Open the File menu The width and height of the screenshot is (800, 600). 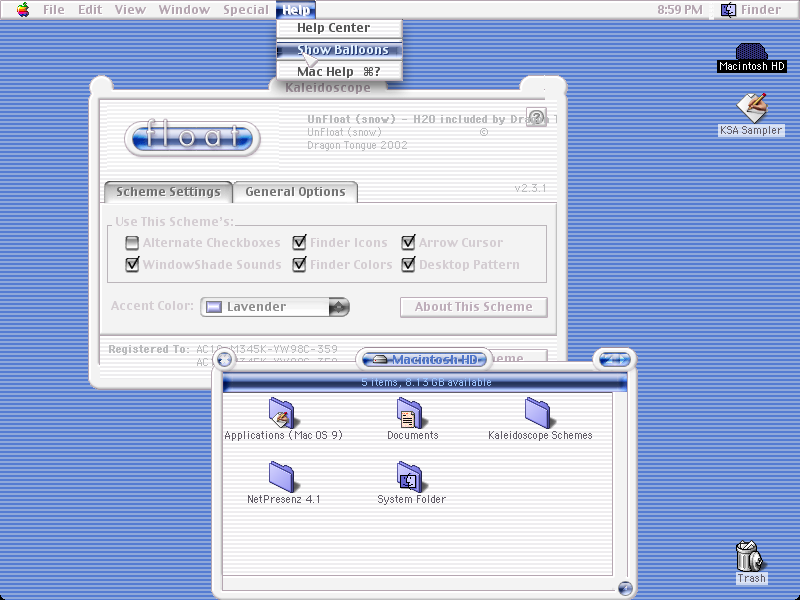[54, 10]
